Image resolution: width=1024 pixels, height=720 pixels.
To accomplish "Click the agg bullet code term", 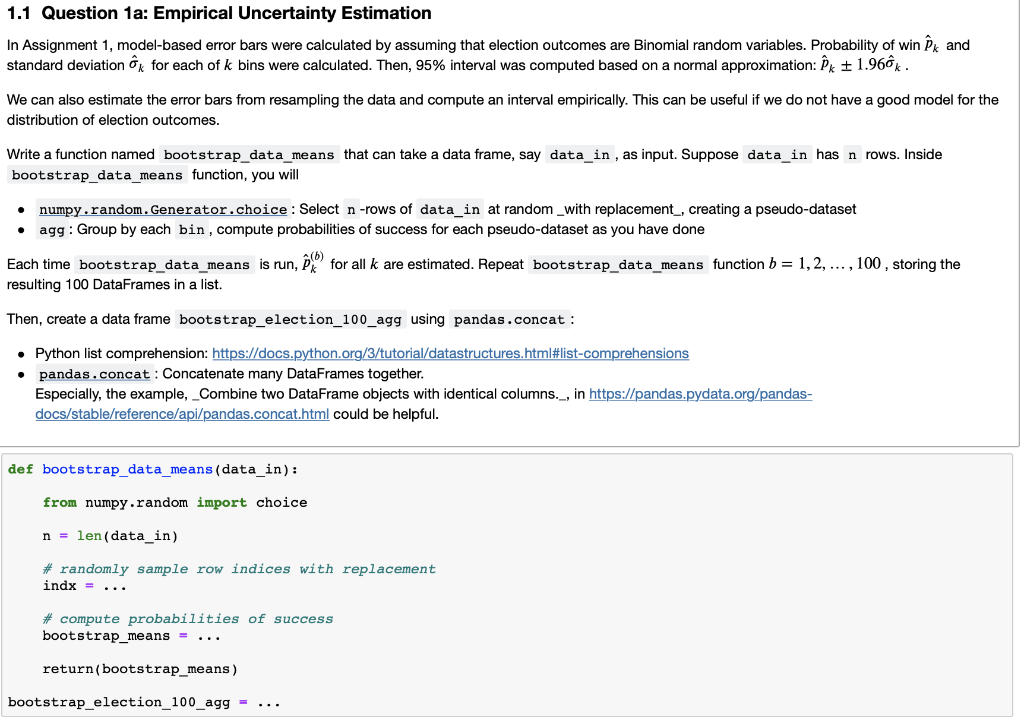I will pyautogui.click(x=52, y=229).
